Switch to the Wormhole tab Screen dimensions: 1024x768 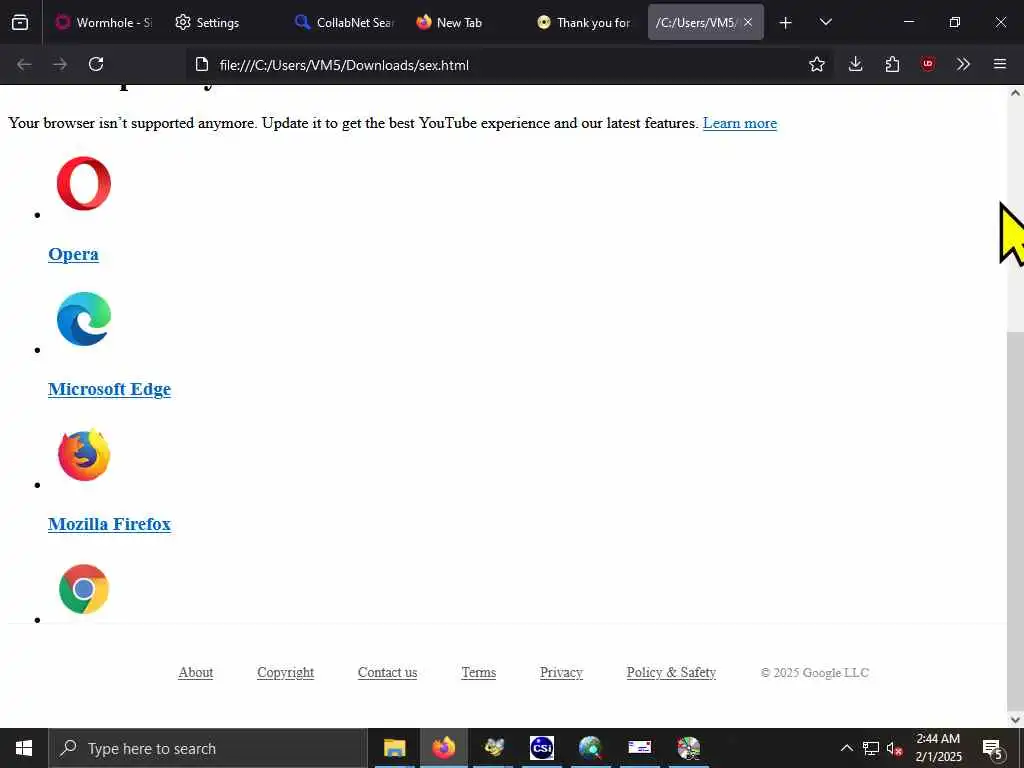(x=104, y=22)
